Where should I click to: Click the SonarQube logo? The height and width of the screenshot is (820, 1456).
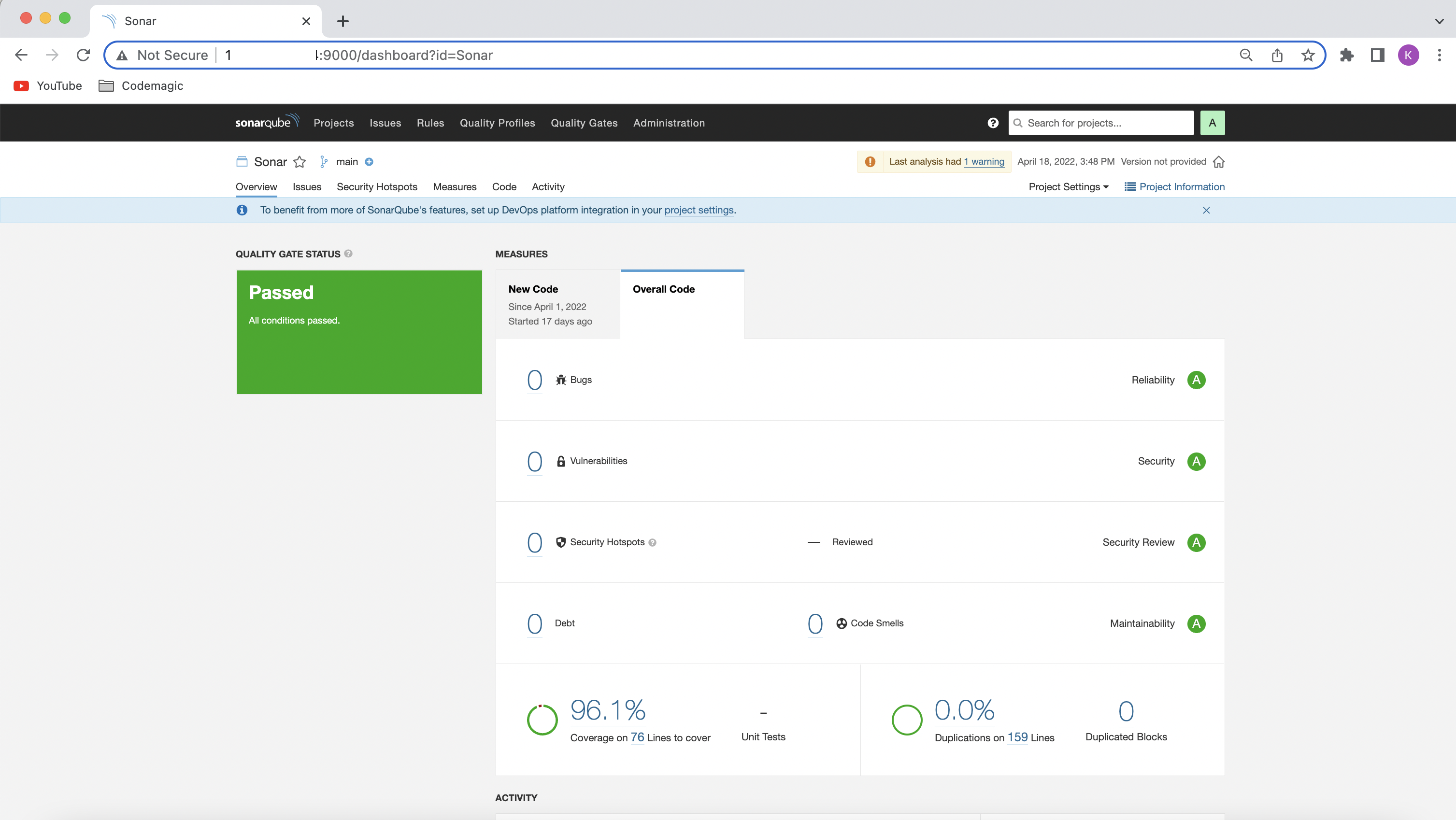(x=266, y=122)
